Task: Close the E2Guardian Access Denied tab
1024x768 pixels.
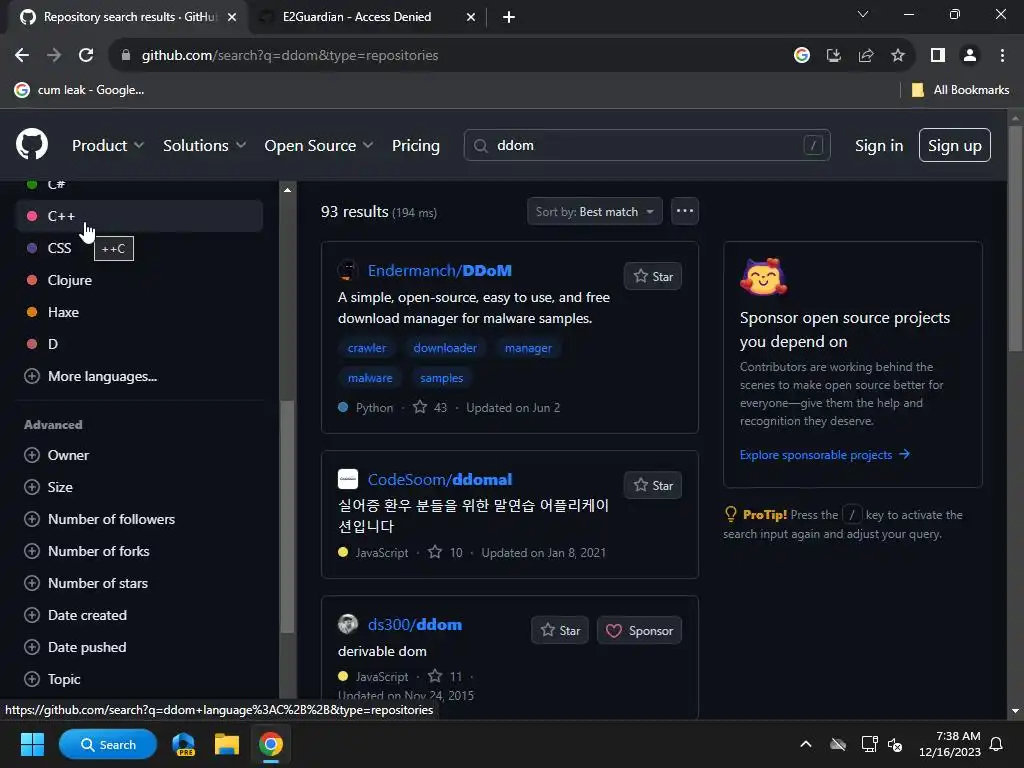Action: point(470,17)
